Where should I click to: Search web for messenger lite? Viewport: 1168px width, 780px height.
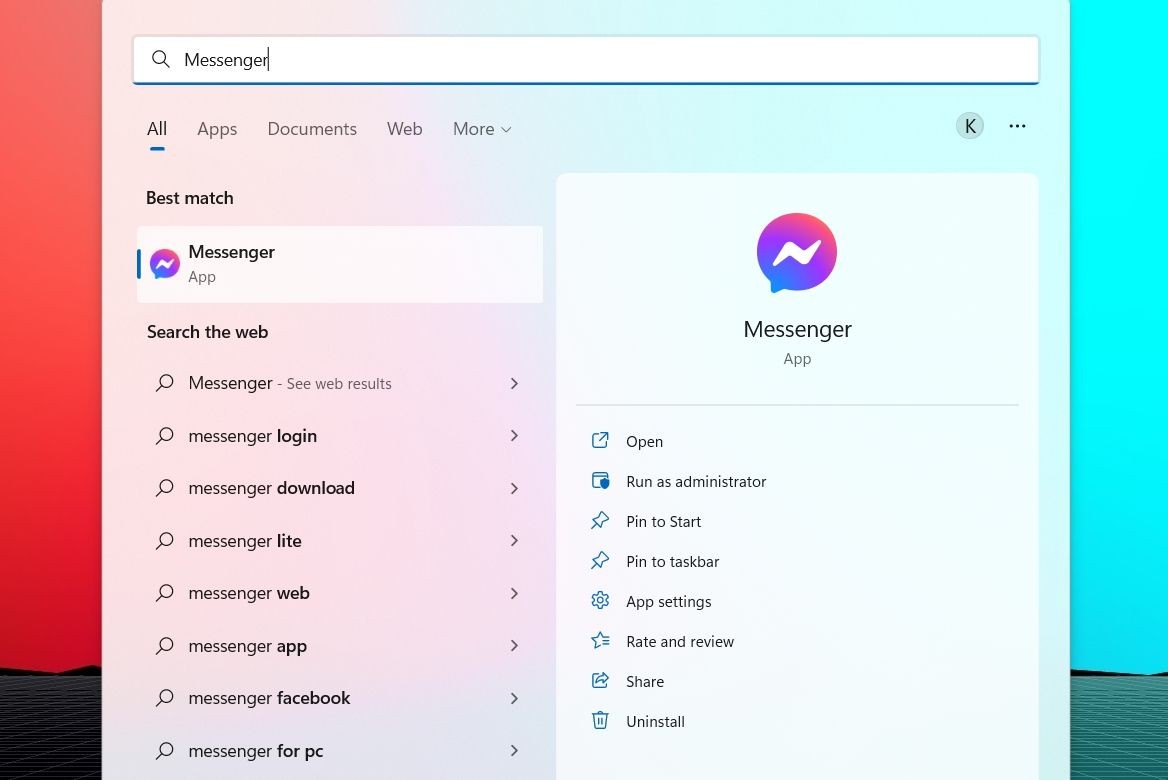click(x=340, y=541)
